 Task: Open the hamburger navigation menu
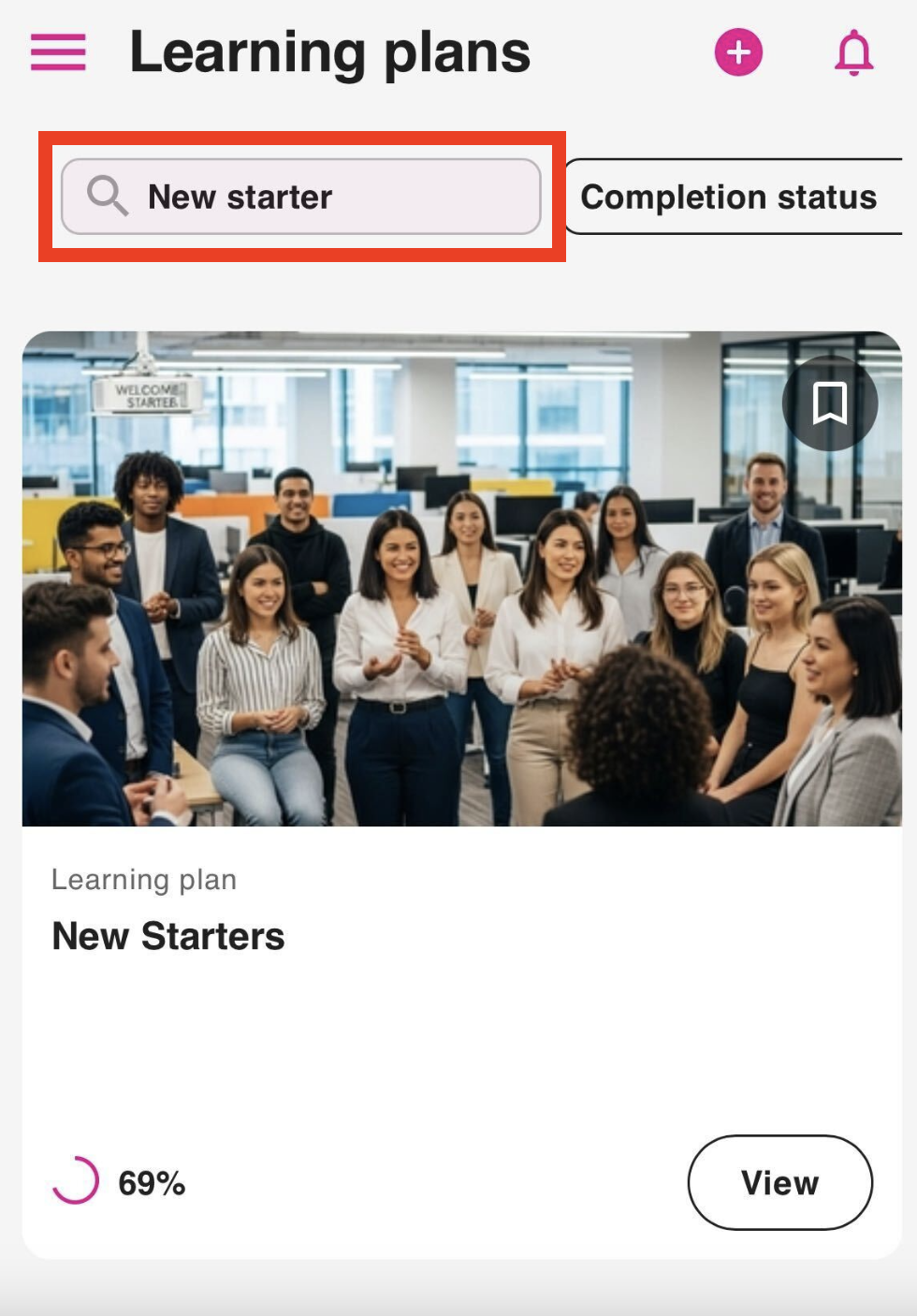point(58,52)
